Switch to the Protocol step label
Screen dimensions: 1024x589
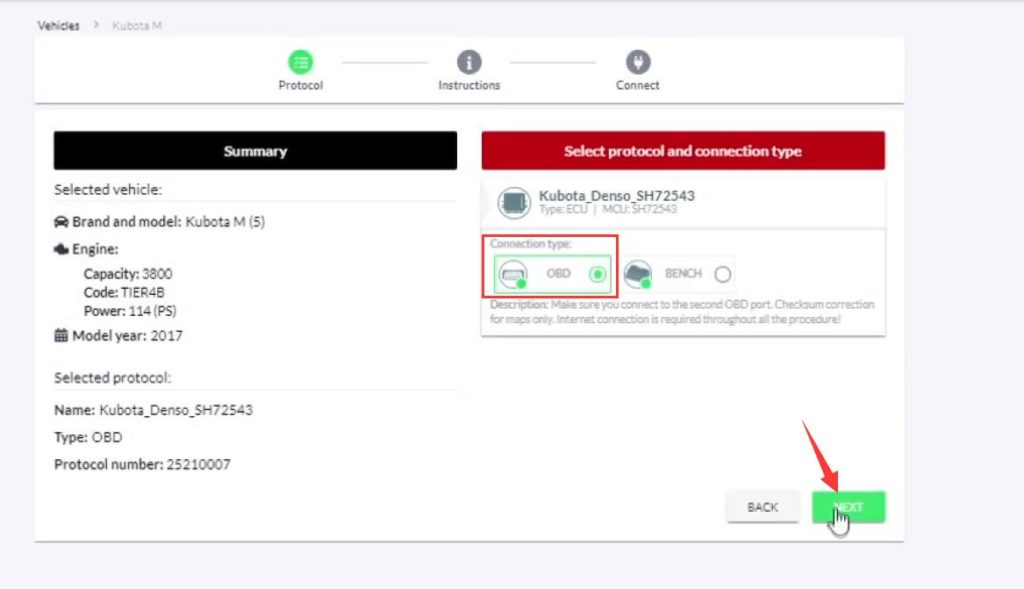301,86
